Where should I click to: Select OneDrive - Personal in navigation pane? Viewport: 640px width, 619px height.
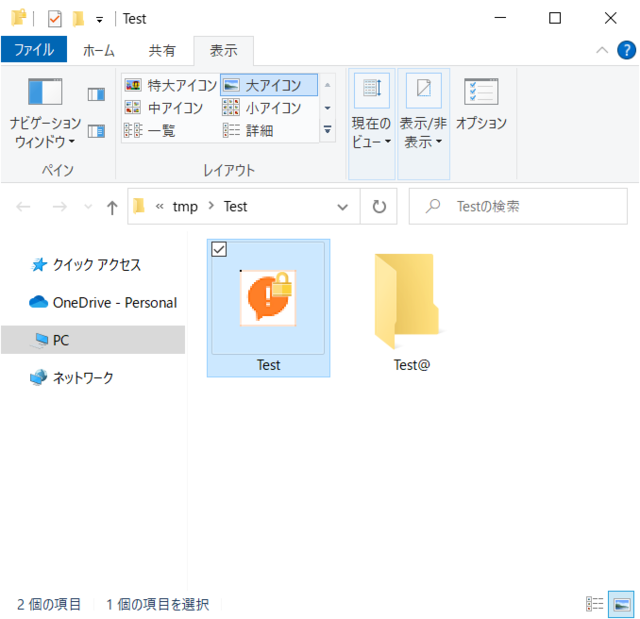(103, 302)
